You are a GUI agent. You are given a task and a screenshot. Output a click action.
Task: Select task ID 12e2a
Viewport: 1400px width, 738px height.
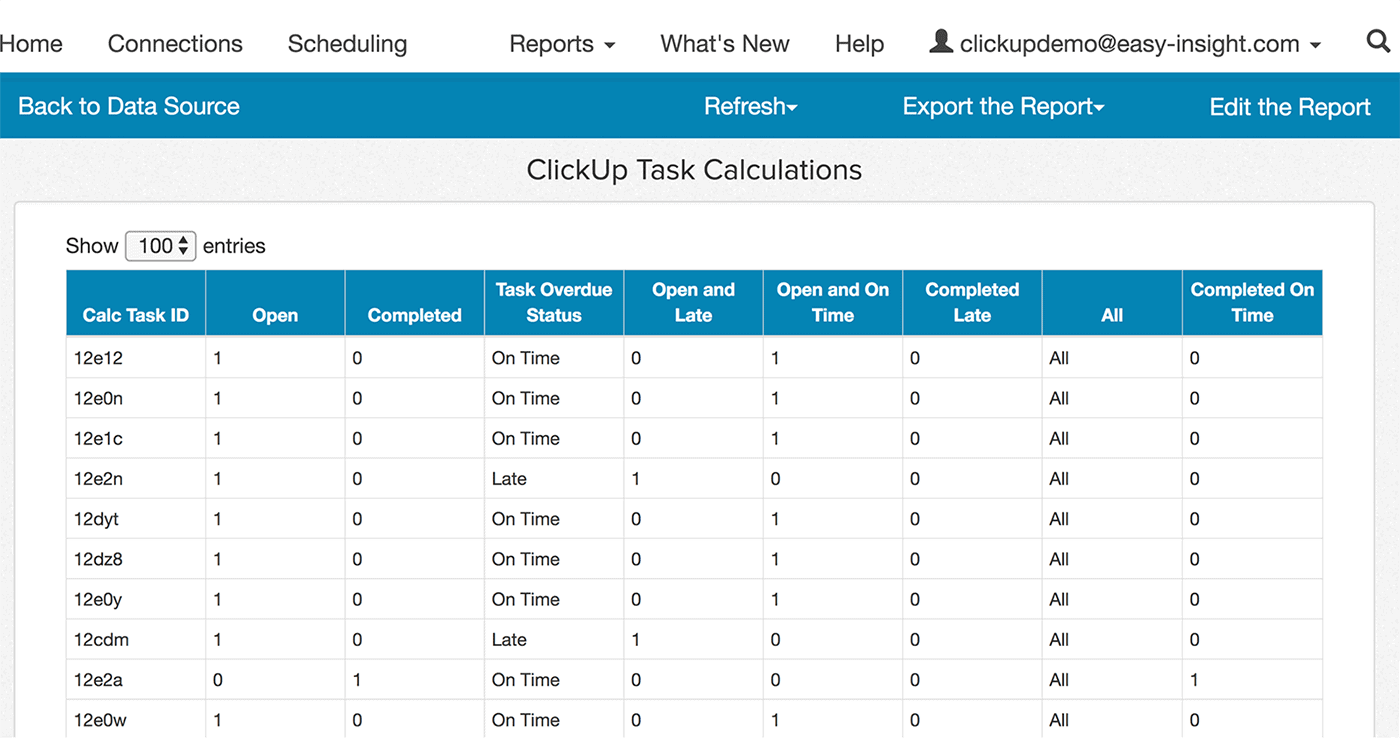click(x=98, y=680)
